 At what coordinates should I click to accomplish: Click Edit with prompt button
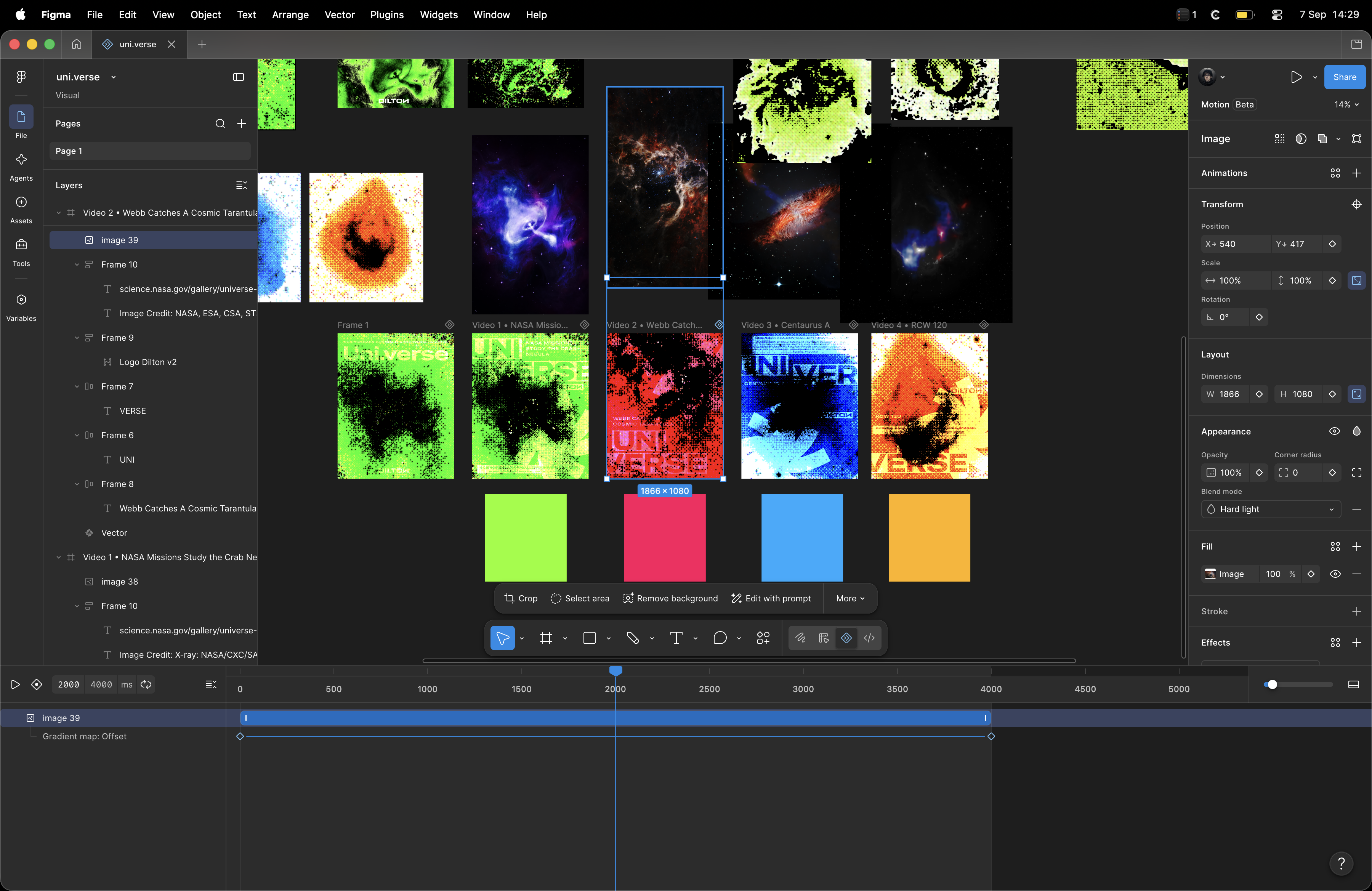coord(771,598)
